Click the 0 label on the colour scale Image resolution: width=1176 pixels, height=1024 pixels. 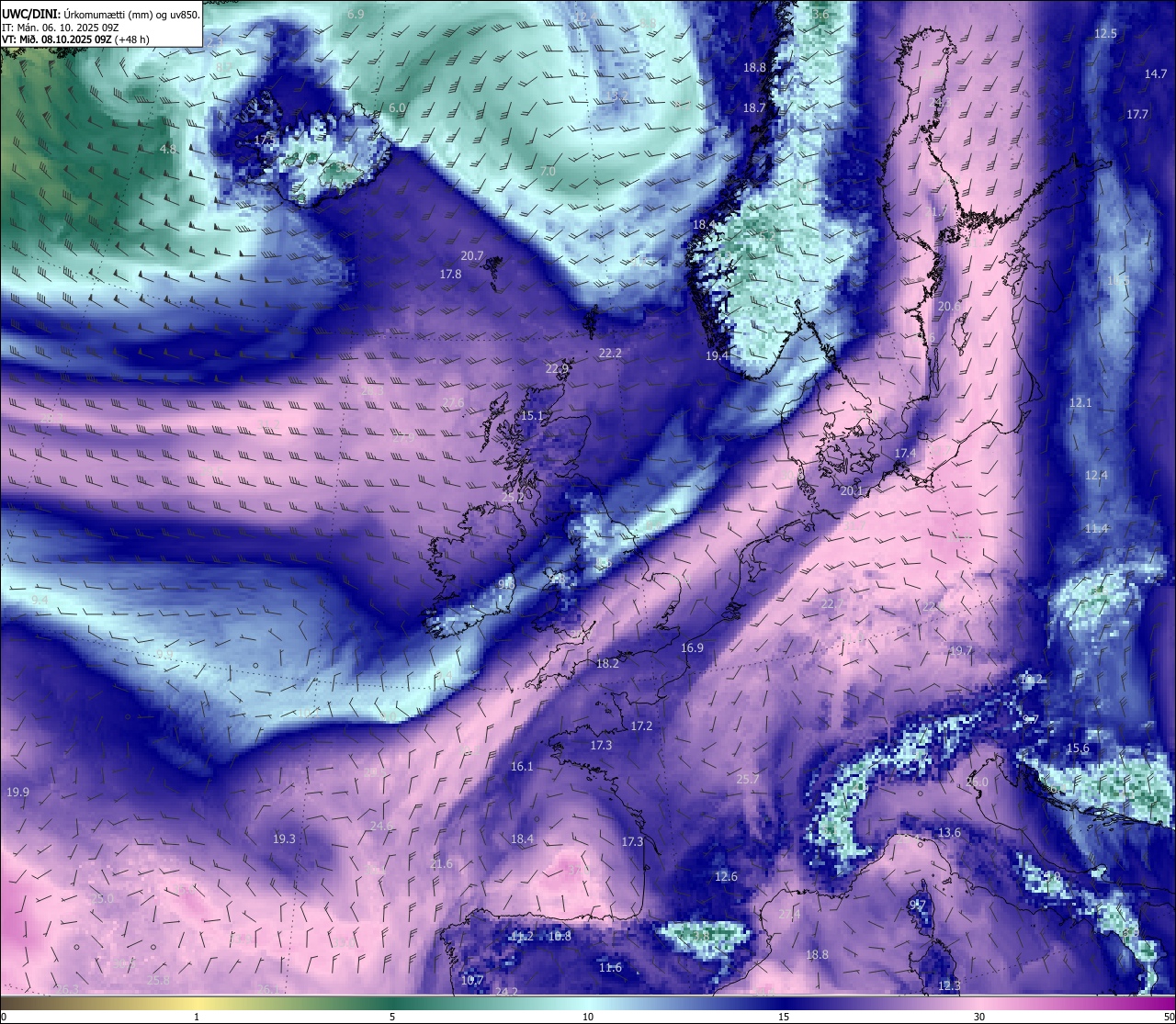click(x=3, y=1017)
